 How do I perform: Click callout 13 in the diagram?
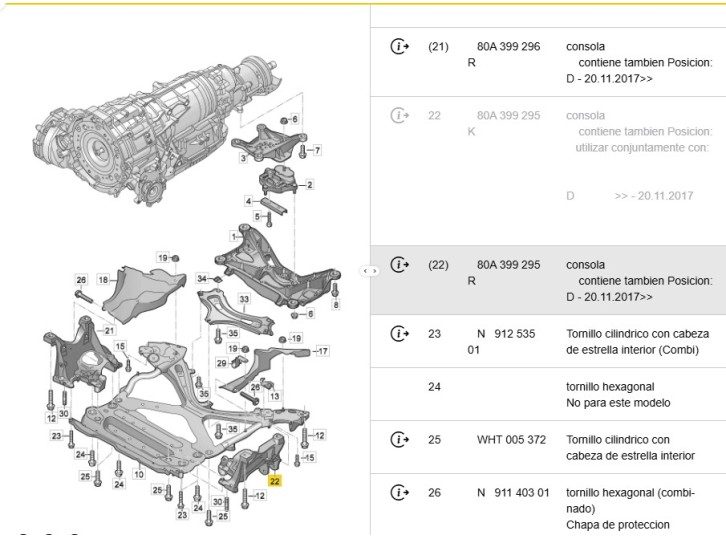pos(275,396)
